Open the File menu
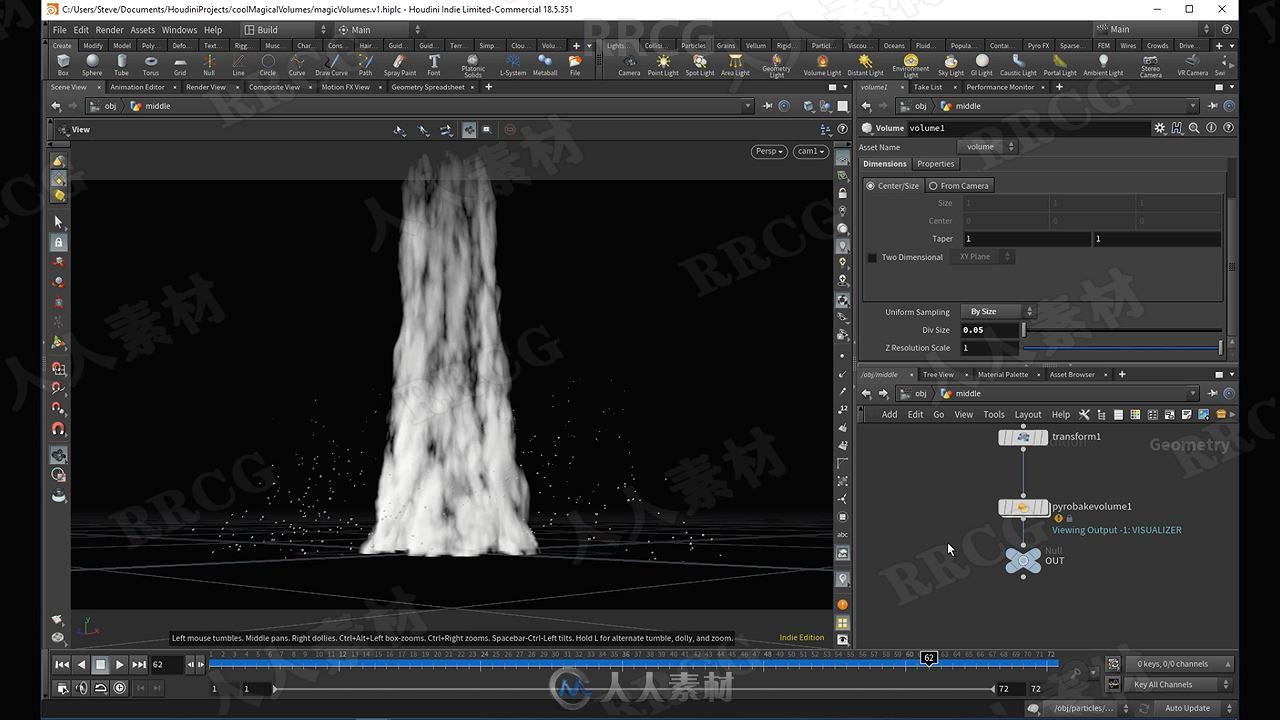1280x720 pixels. pos(60,30)
